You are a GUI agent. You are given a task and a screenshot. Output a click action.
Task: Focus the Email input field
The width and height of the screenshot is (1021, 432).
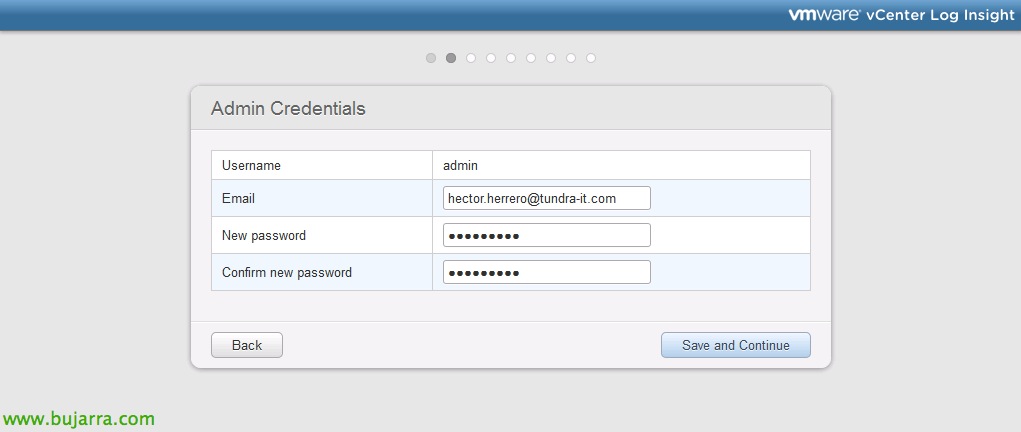click(546, 198)
